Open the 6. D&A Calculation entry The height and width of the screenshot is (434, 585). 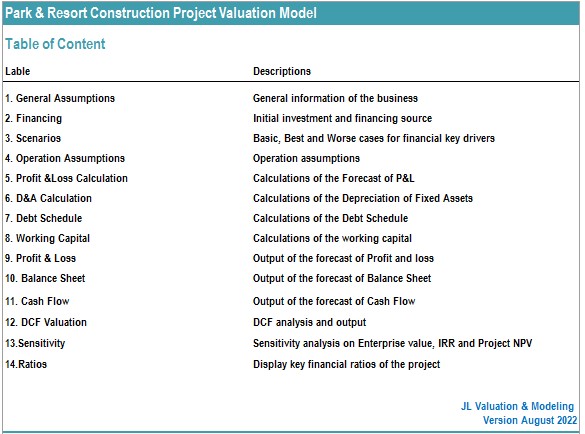[x=49, y=198]
